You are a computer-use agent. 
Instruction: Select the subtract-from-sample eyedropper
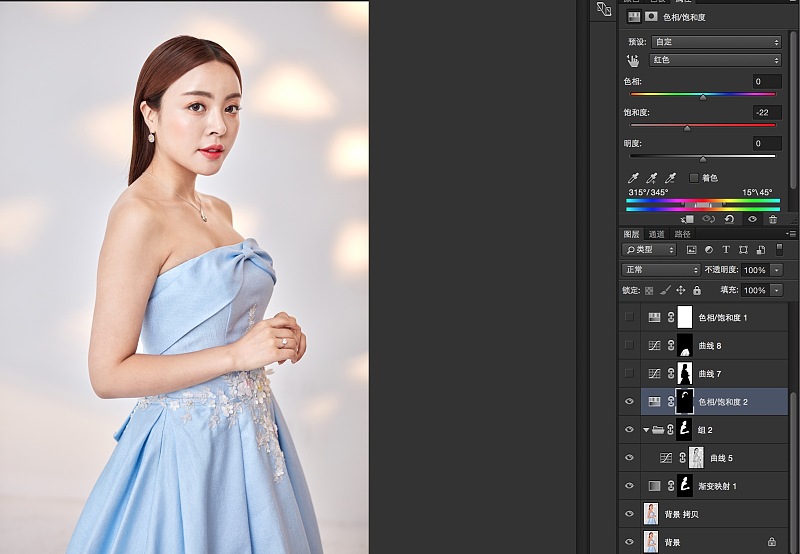pos(670,178)
